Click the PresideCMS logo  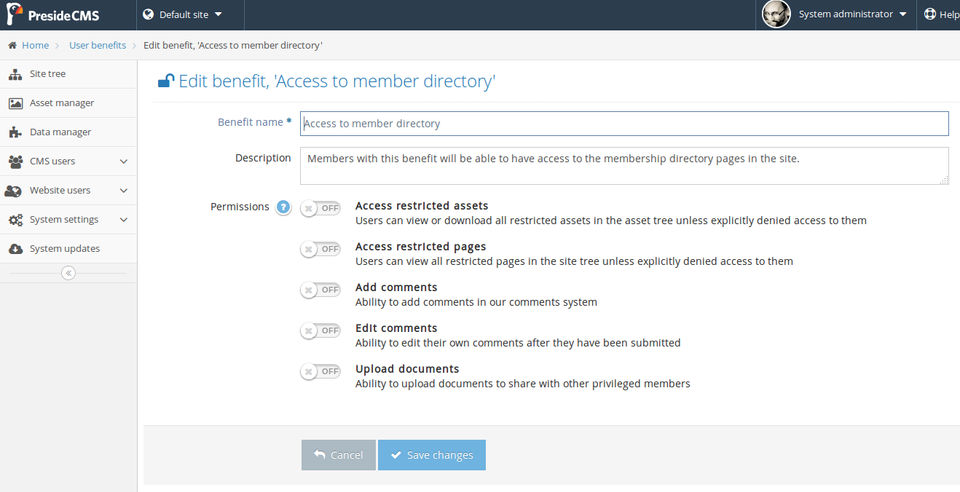pyautogui.click(x=53, y=15)
